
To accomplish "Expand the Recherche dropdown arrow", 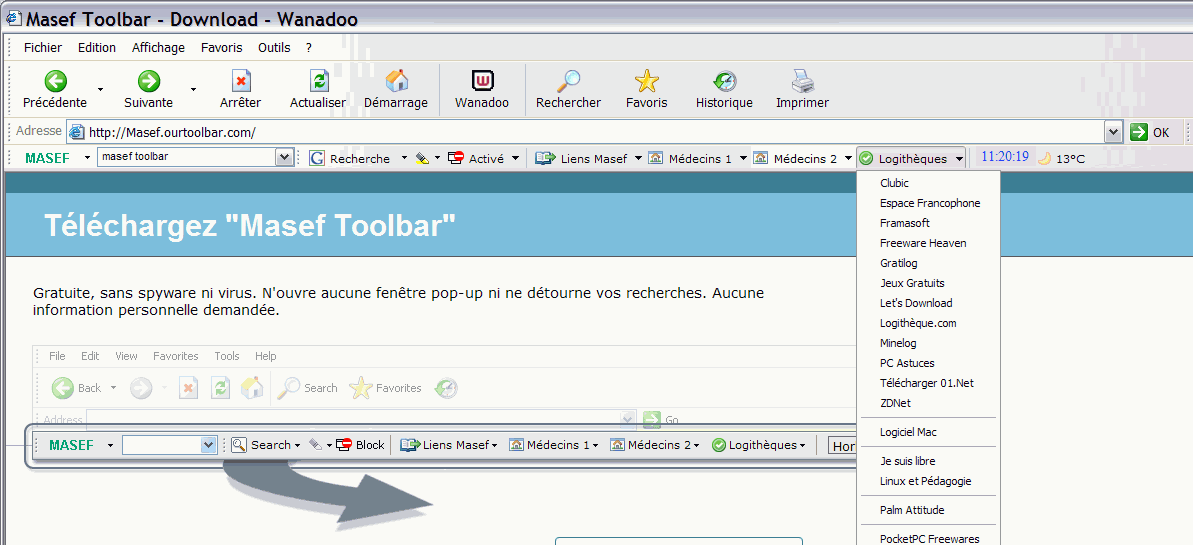I will 404,159.
